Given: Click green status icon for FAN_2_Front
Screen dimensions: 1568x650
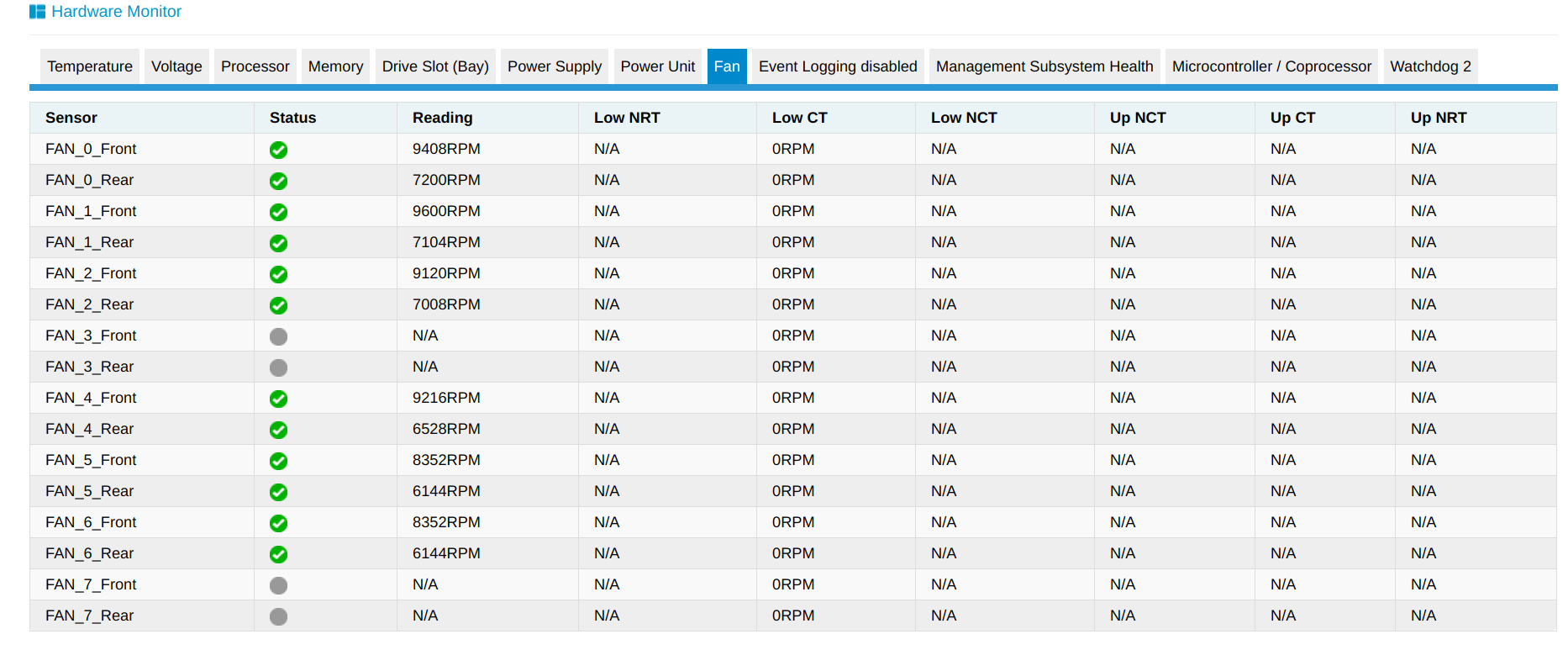Looking at the screenshot, I should [x=279, y=274].
